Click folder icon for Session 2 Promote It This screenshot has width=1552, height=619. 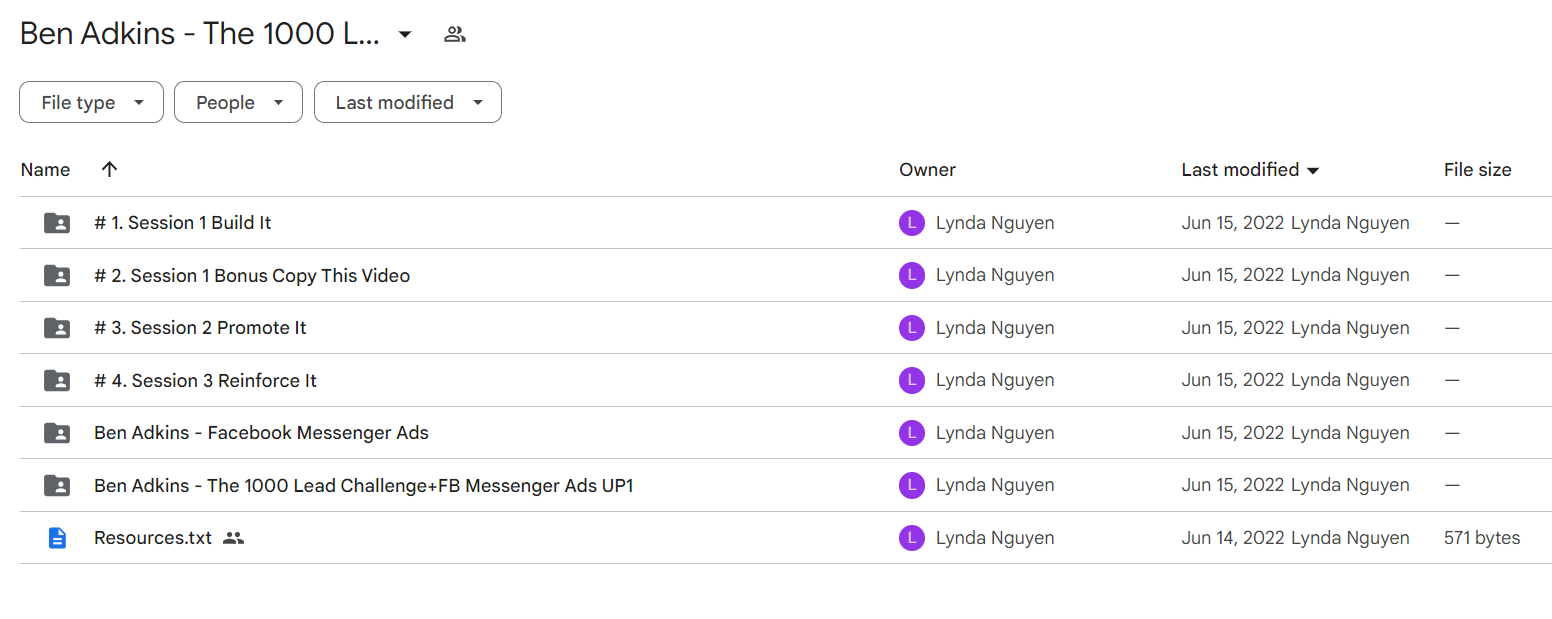click(x=58, y=328)
